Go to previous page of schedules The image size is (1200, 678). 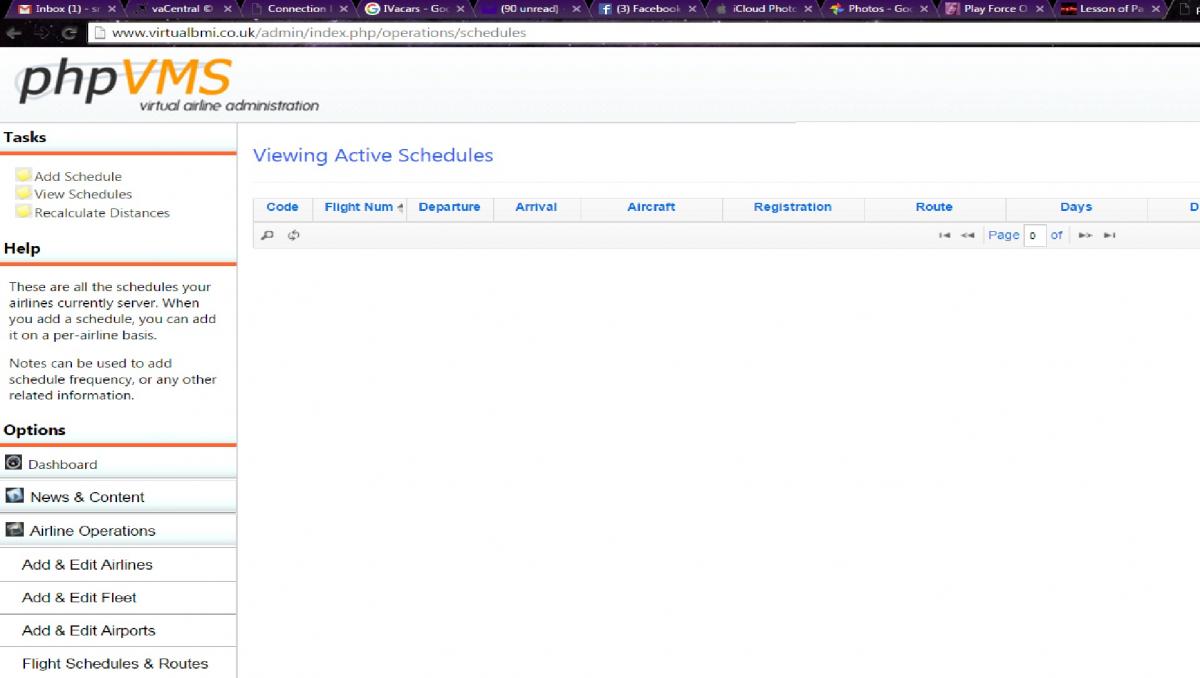tap(967, 236)
